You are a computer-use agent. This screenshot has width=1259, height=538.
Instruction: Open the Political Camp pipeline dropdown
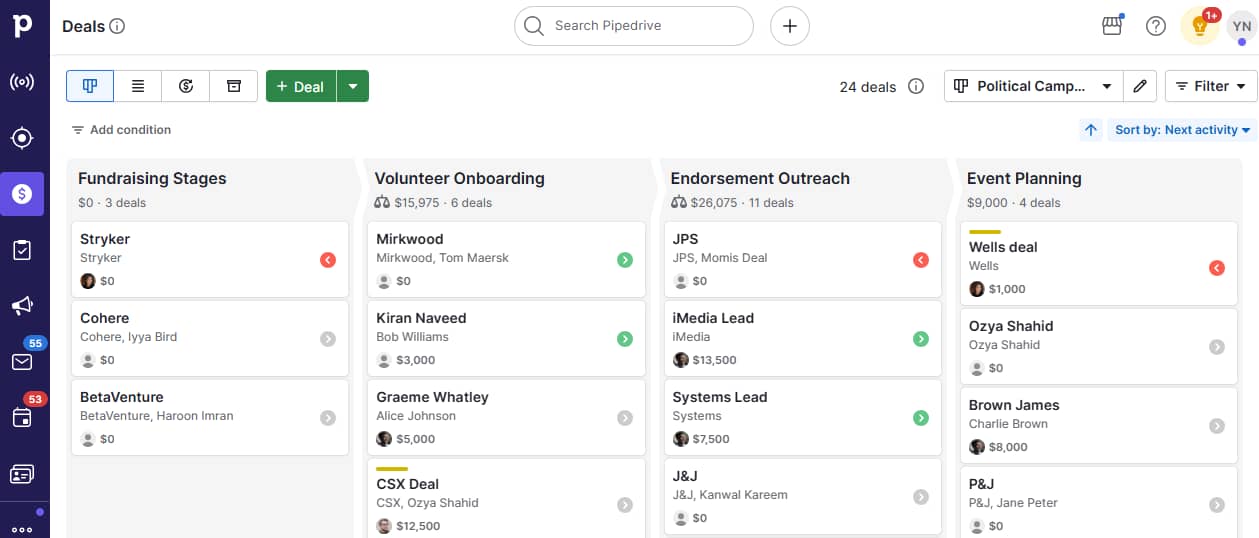[1033, 86]
